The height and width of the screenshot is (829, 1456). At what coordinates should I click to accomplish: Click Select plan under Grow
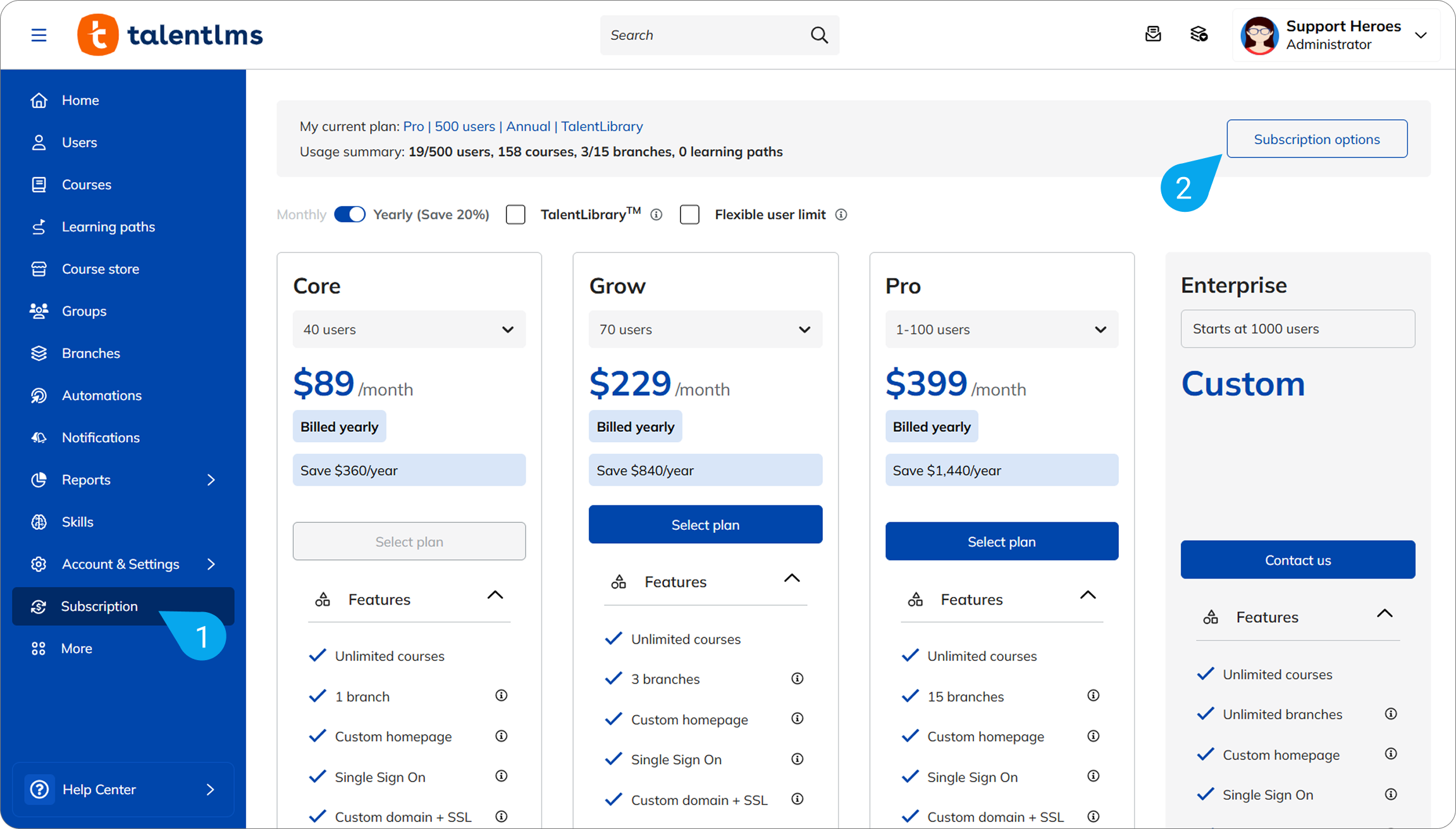click(x=705, y=525)
